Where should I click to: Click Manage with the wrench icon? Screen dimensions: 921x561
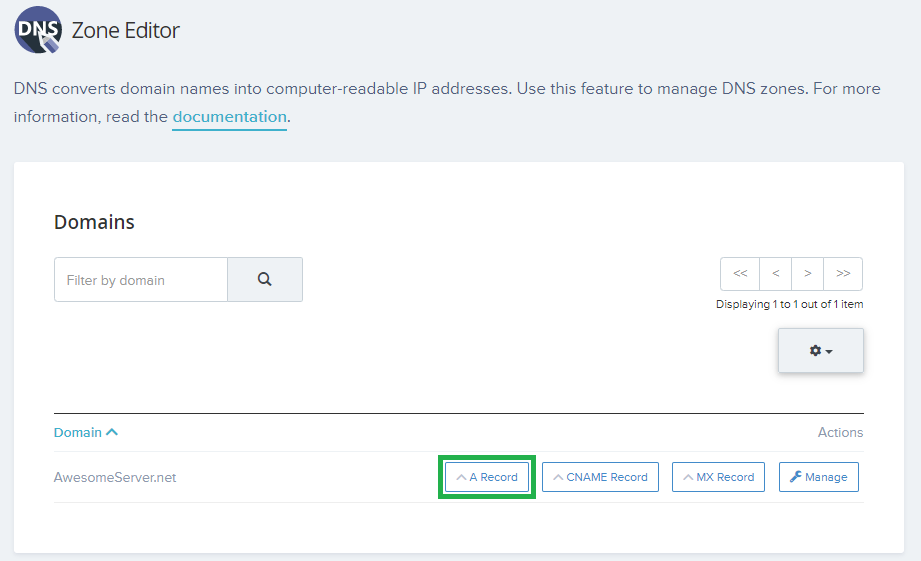click(x=818, y=477)
